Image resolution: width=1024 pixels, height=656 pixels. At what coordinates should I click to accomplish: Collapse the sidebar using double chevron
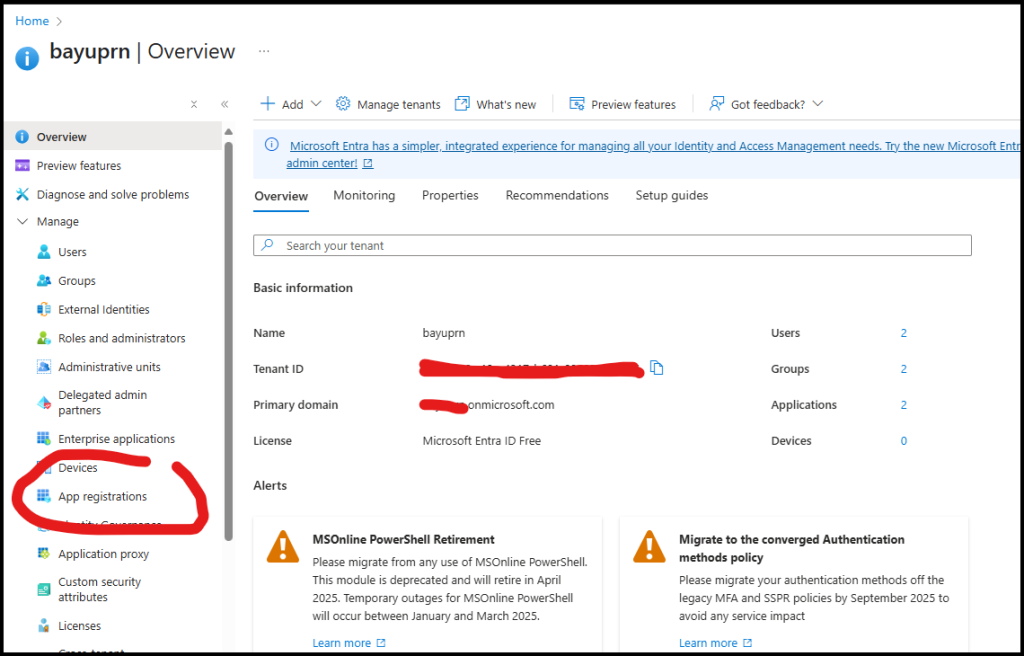[x=224, y=104]
